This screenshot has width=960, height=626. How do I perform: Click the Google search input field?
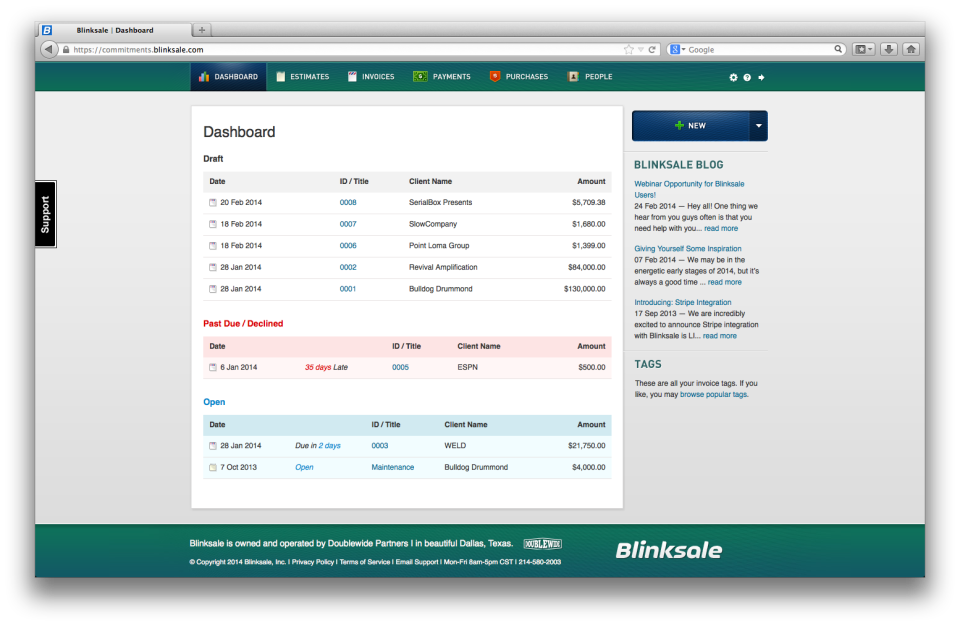[759, 50]
